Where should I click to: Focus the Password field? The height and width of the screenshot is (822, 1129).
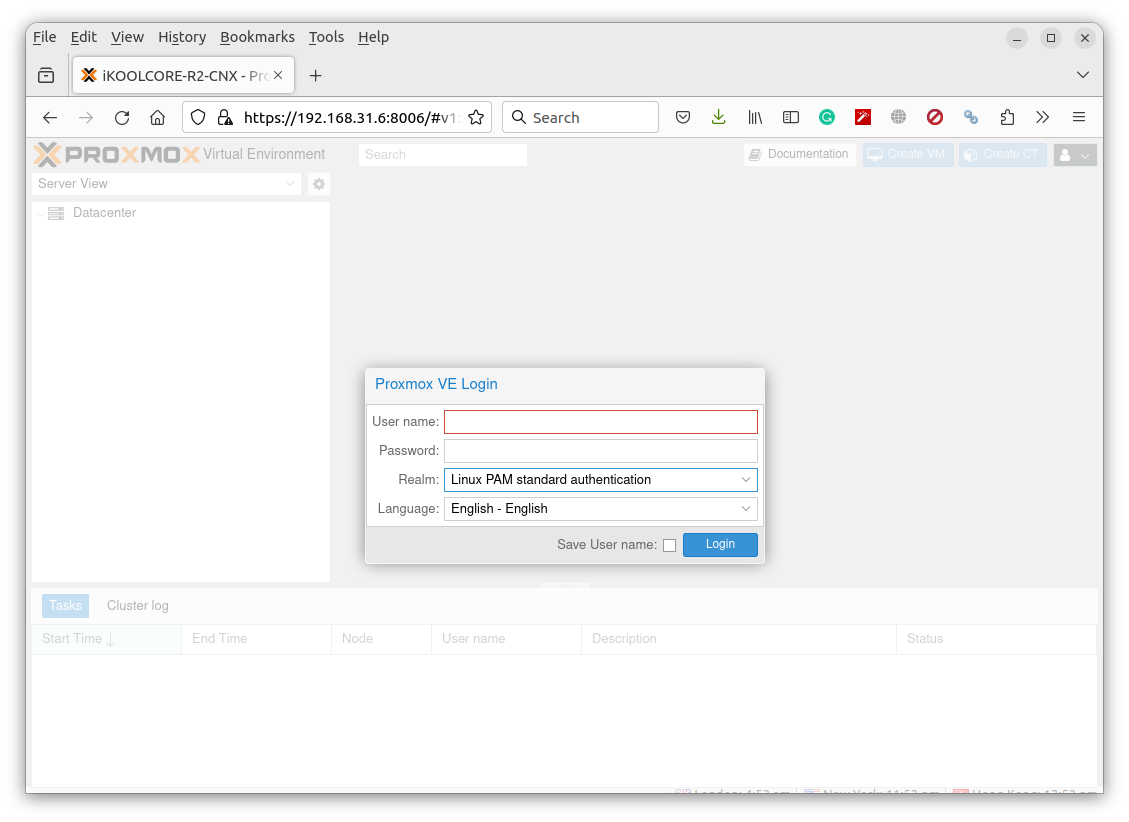pyautogui.click(x=601, y=451)
